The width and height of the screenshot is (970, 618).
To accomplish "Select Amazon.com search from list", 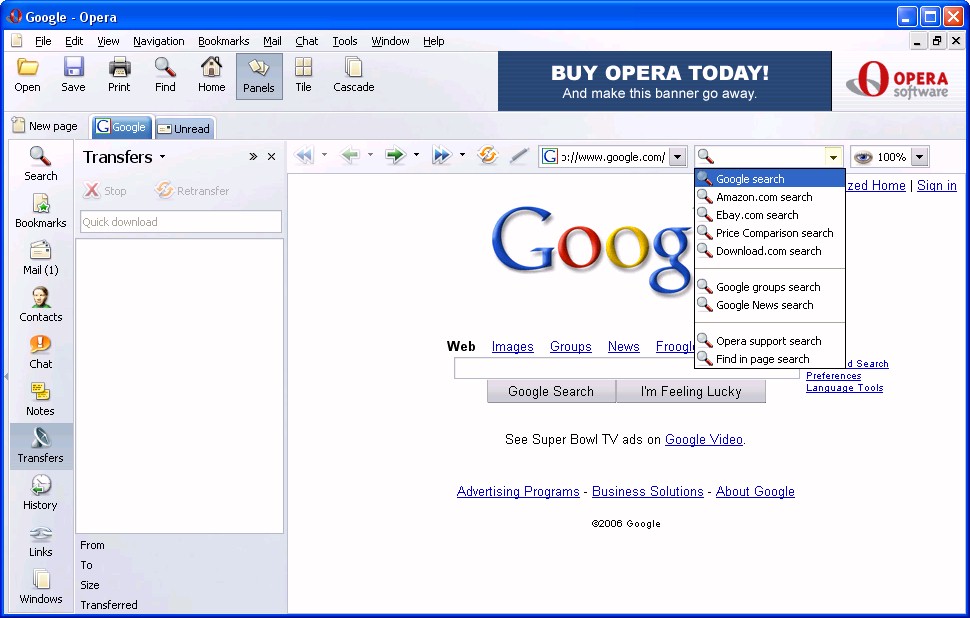I will tap(764, 197).
